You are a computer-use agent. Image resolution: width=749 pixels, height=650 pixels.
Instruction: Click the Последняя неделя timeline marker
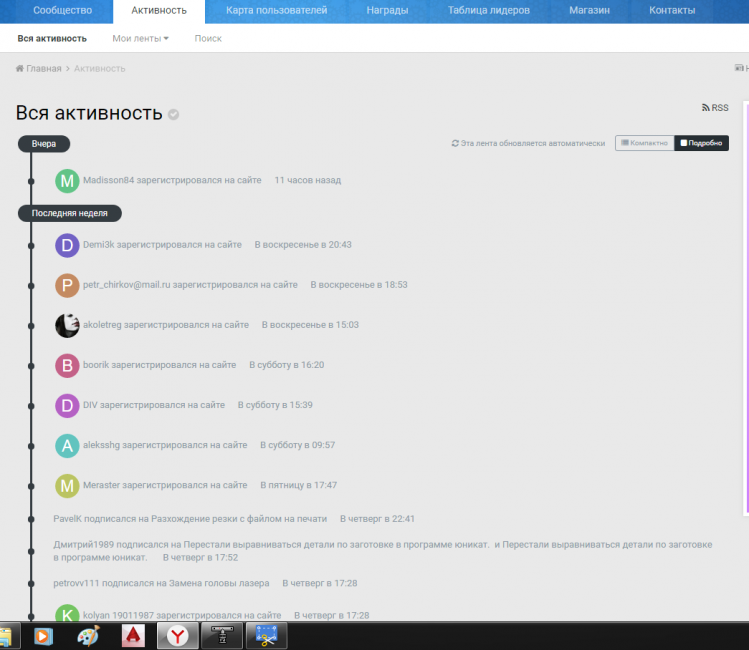click(x=69, y=213)
